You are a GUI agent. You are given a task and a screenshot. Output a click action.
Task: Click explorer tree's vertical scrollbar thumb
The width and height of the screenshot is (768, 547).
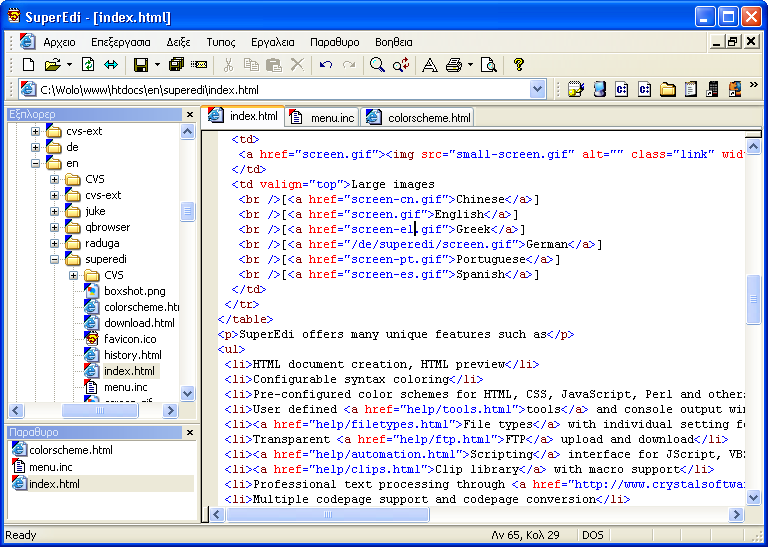pyautogui.click(x=187, y=212)
